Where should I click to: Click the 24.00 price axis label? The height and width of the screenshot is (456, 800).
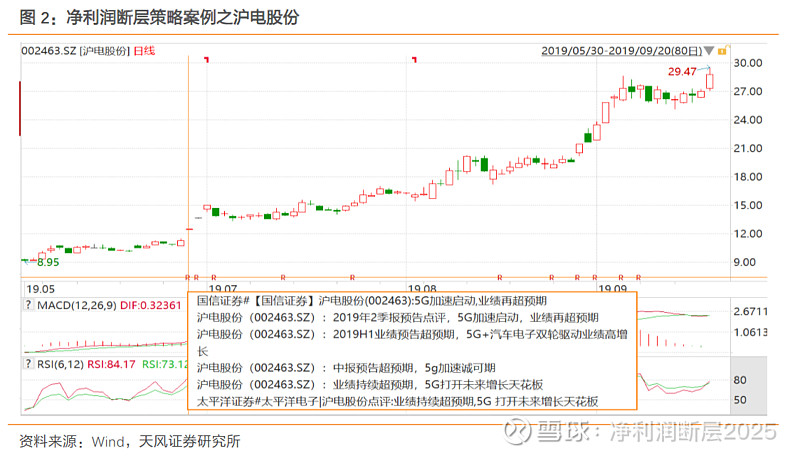pos(748,120)
